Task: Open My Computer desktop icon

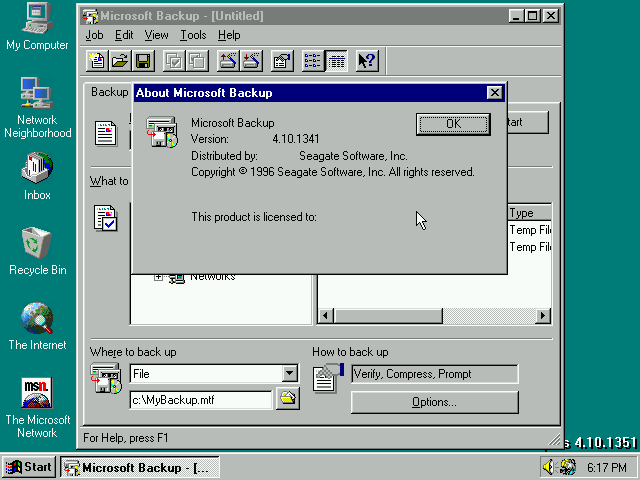Action: point(37,27)
